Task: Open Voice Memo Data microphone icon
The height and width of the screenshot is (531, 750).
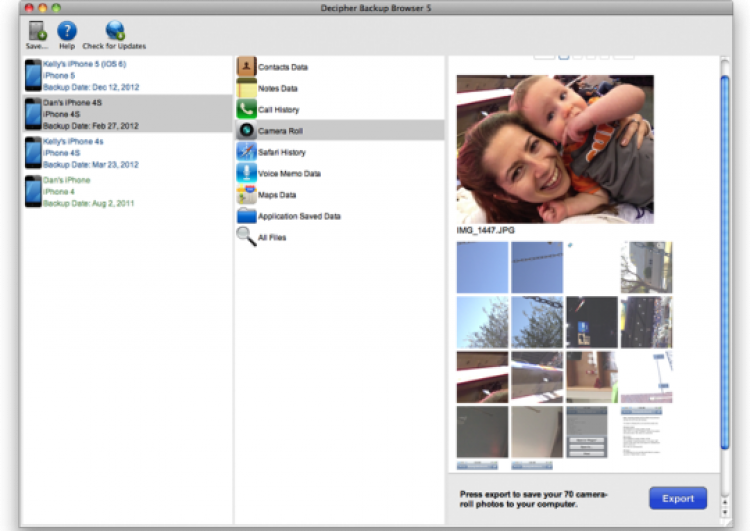Action: click(246, 173)
